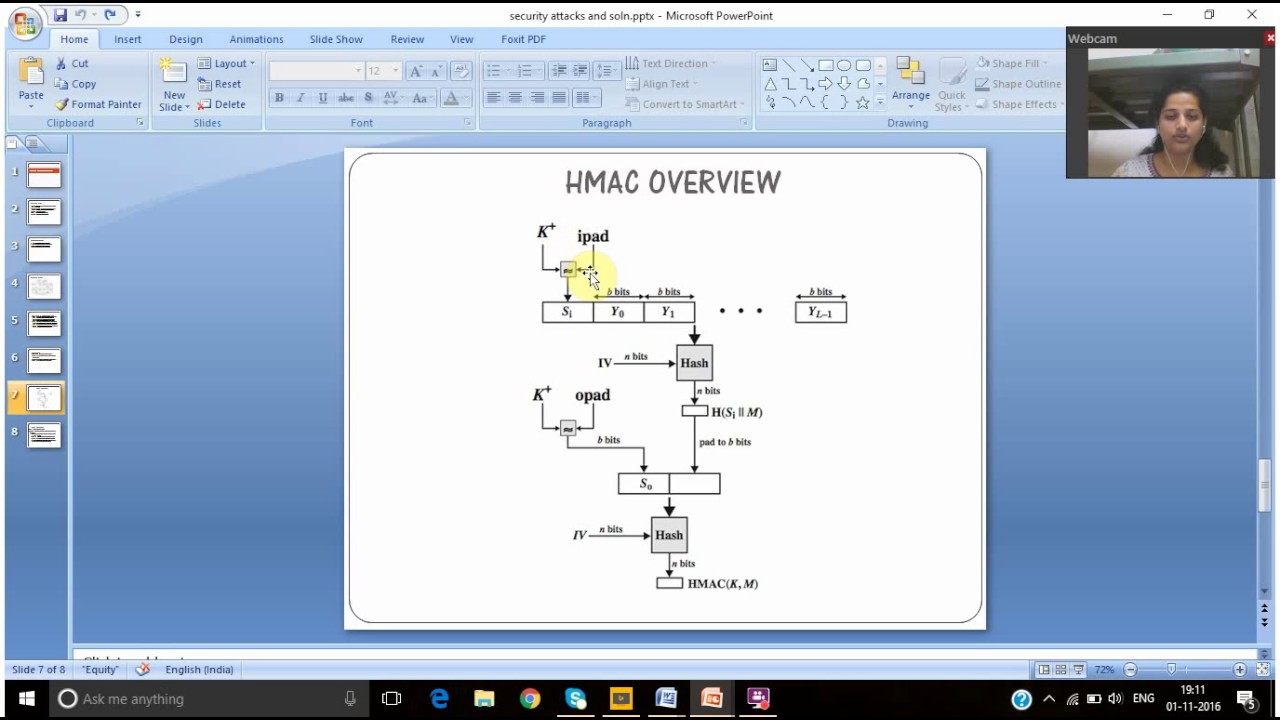The height and width of the screenshot is (720, 1280).
Task: Expand Align Text options
Action: point(662,84)
